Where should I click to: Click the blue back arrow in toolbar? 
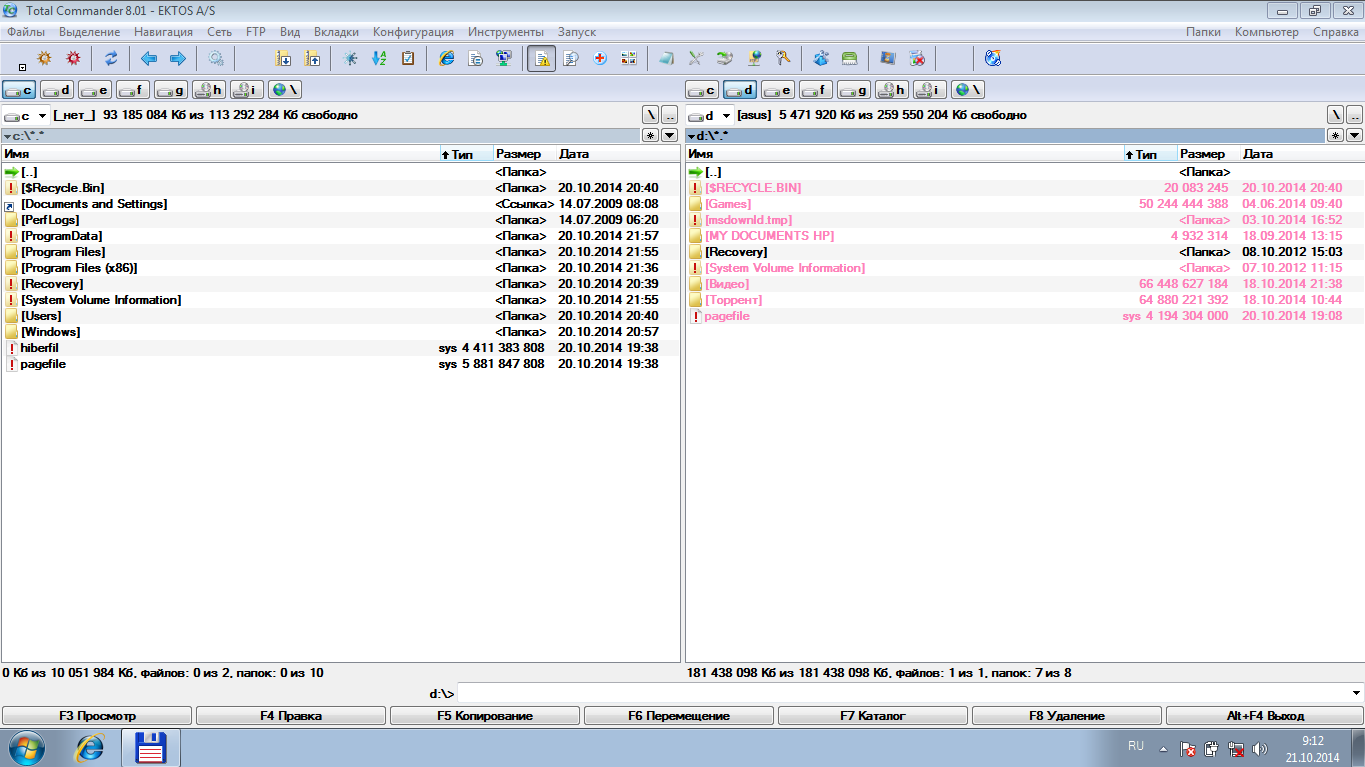point(149,58)
